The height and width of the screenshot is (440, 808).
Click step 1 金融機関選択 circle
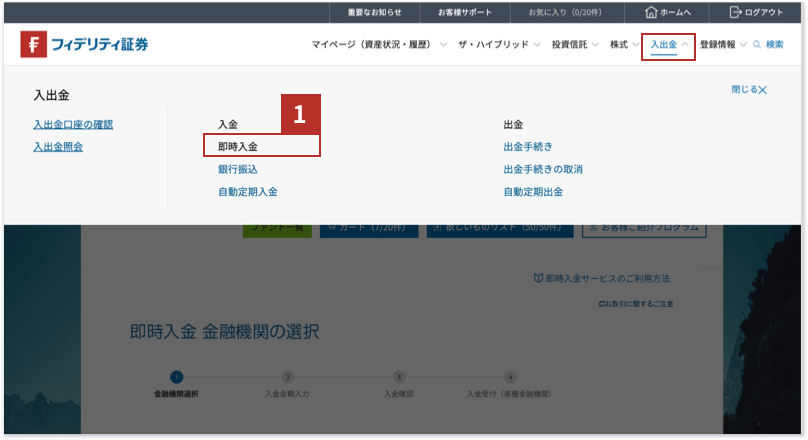(x=176, y=378)
